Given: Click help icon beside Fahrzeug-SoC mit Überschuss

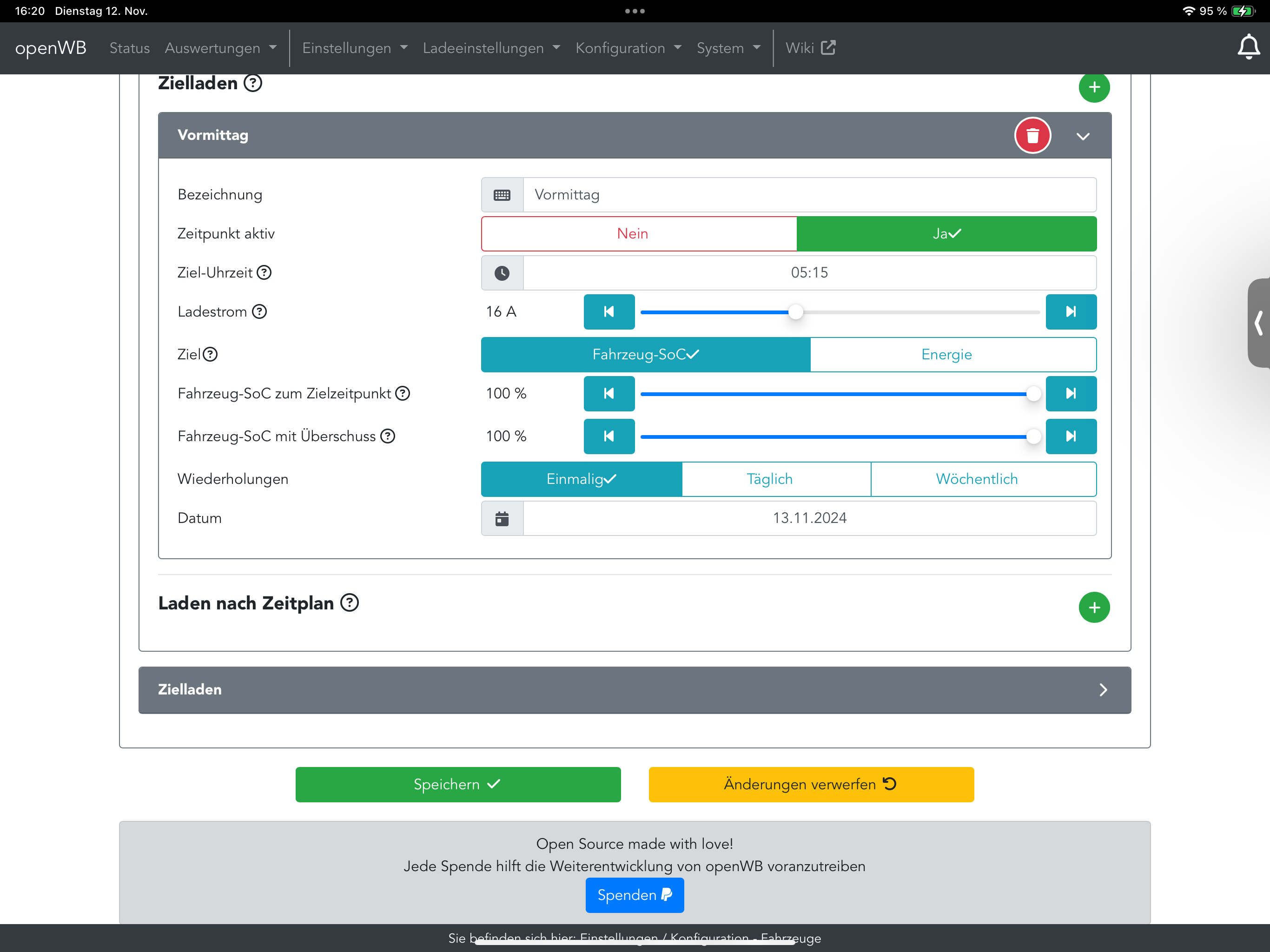Looking at the screenshot, I should 388,436.
